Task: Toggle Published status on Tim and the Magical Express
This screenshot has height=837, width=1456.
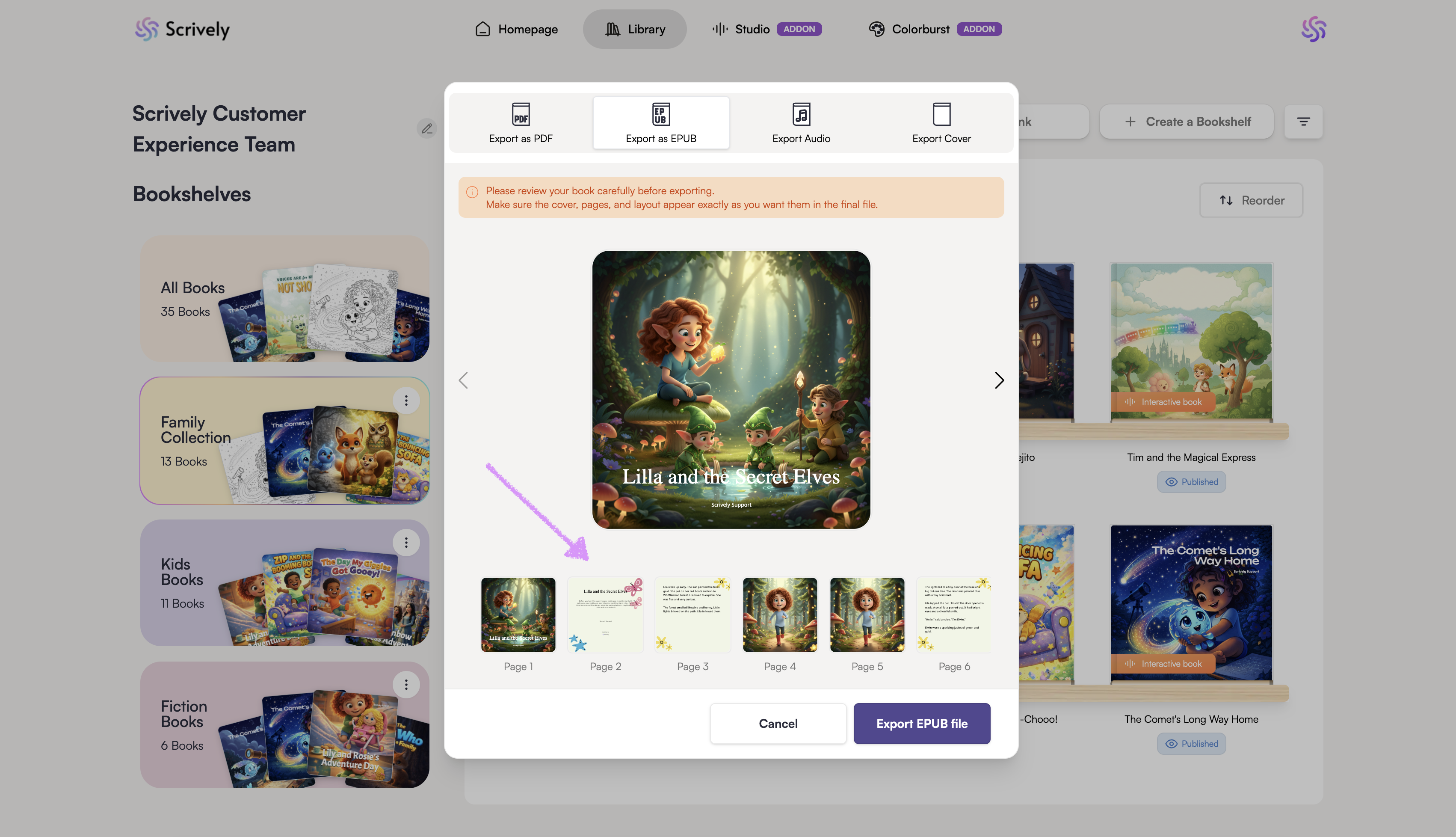Action: (1191, 482)
